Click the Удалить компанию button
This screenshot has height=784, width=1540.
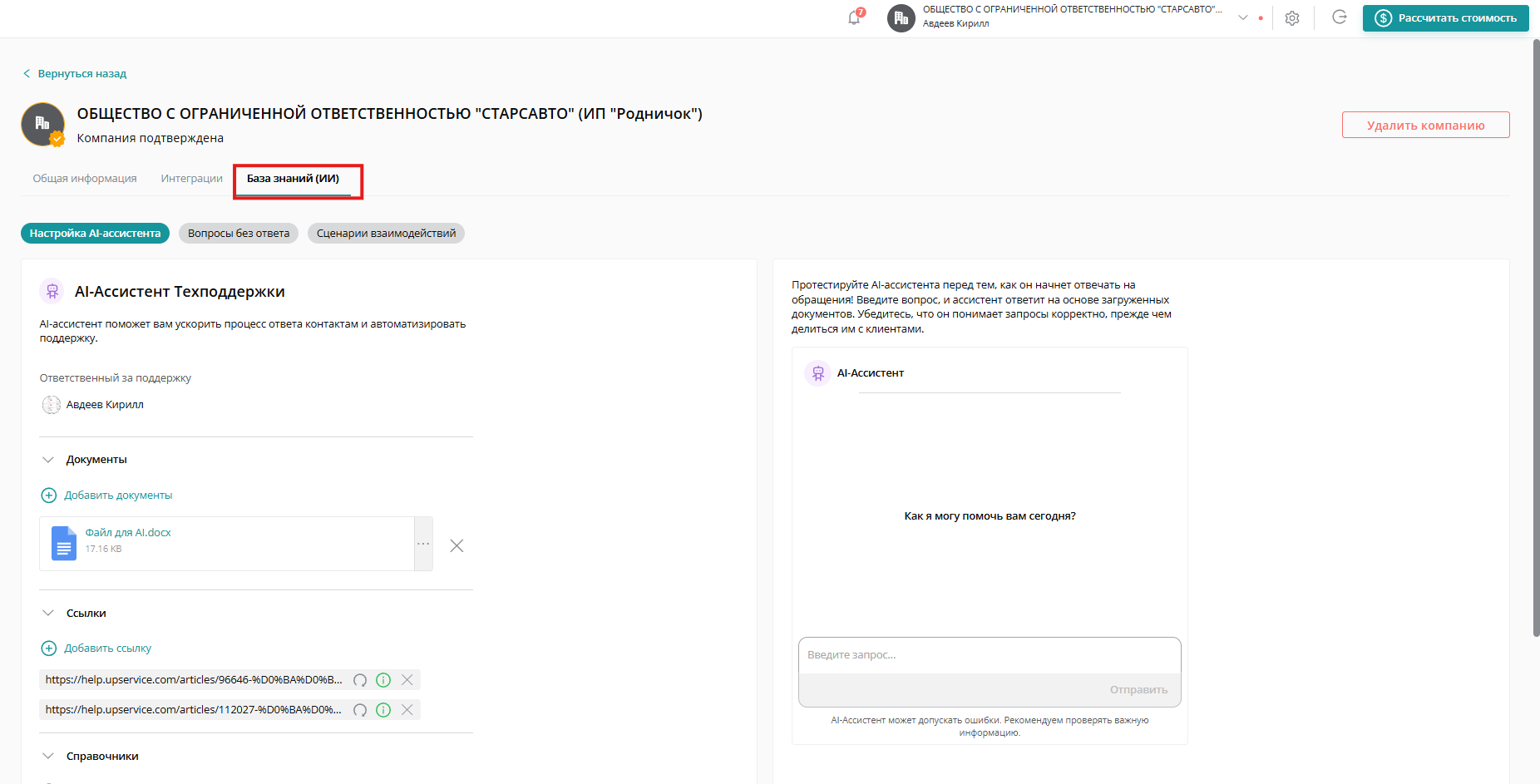pyautogui.click(x=1425, y=126)
